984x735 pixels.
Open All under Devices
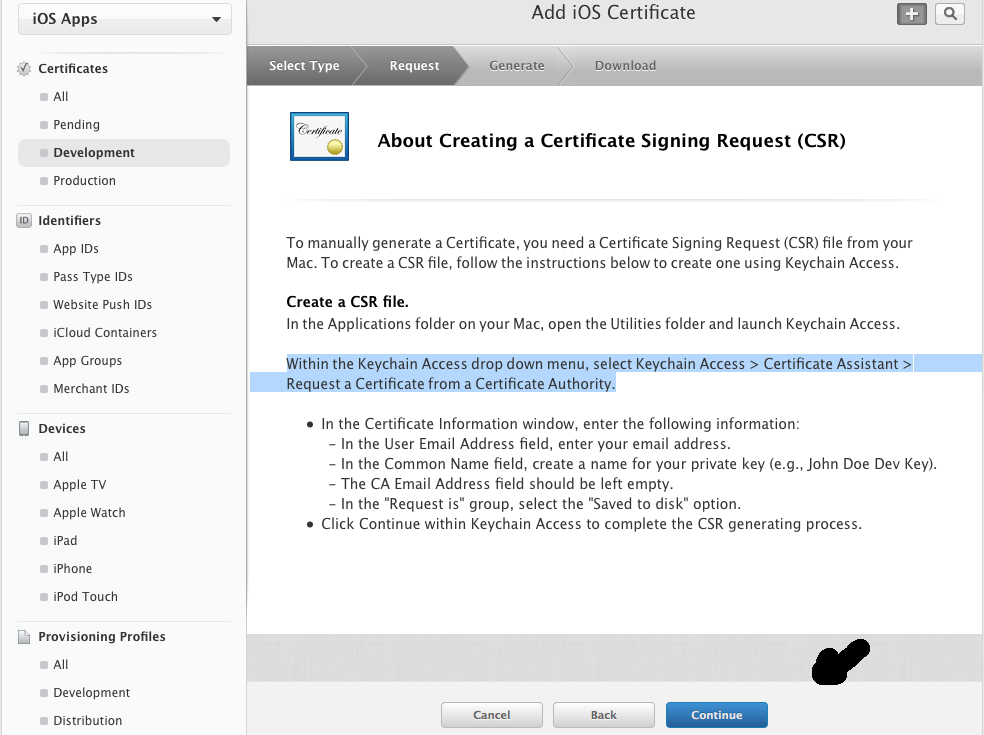tap(61, 457)
